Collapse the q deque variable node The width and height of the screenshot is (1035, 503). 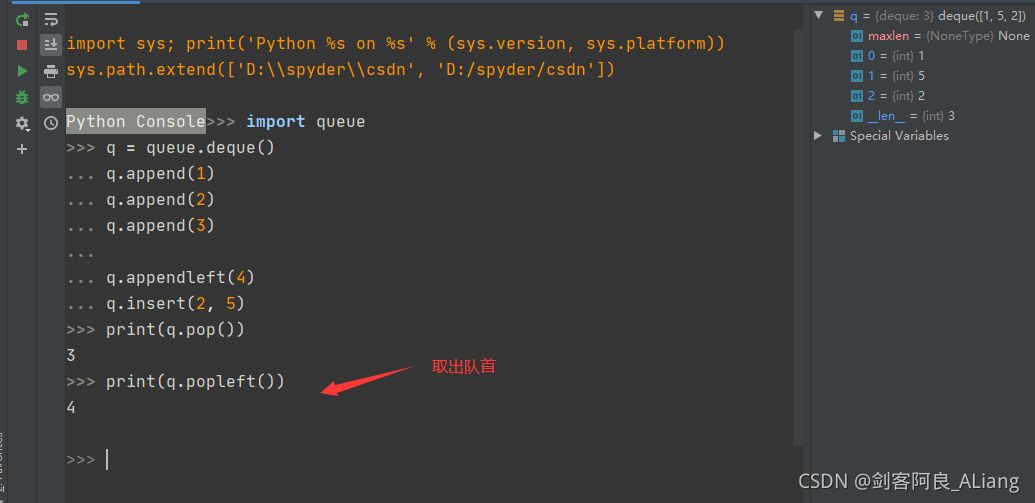coord(818,15)
